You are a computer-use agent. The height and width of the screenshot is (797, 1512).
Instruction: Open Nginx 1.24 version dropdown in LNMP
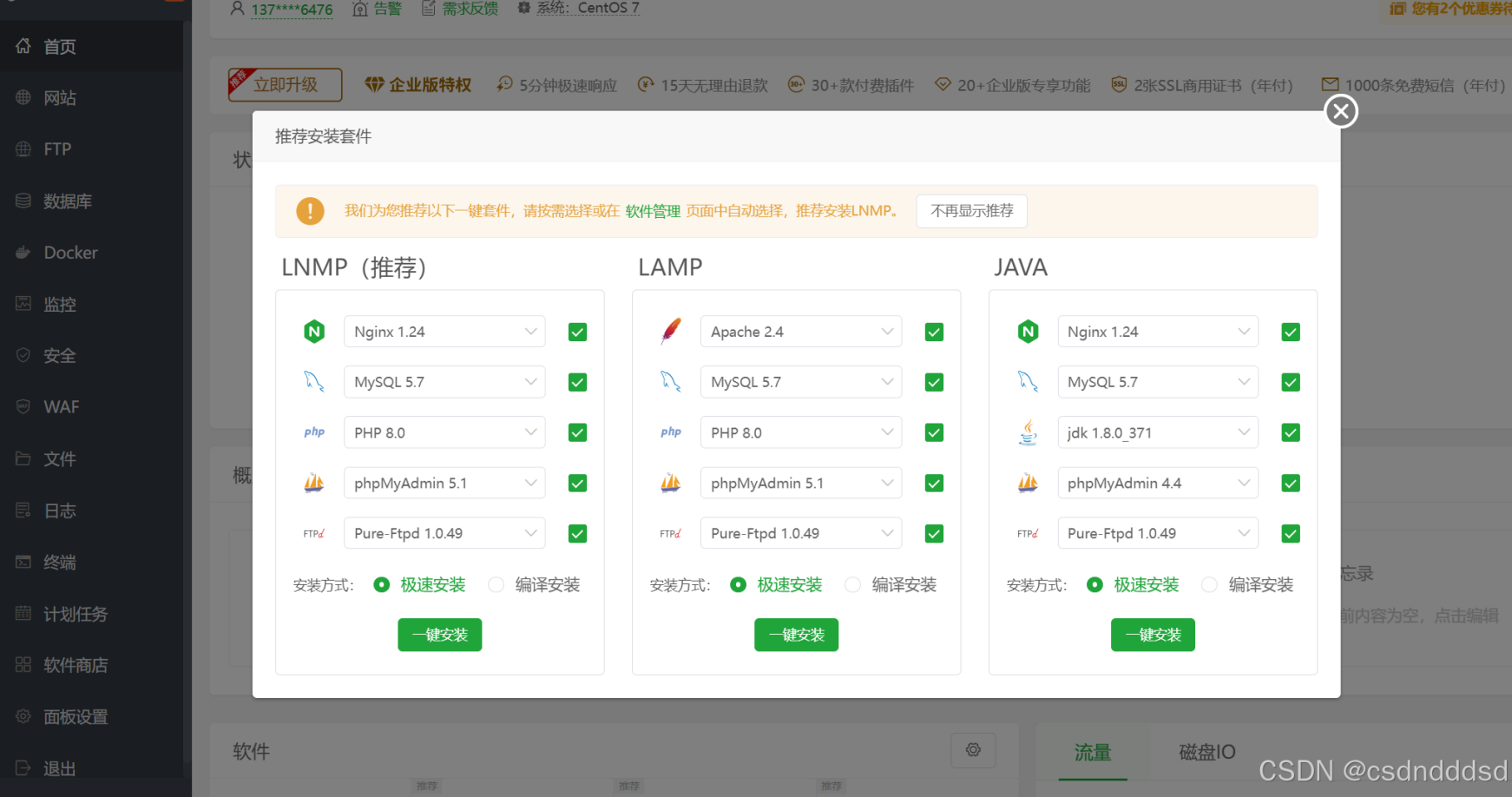[444, 332]
